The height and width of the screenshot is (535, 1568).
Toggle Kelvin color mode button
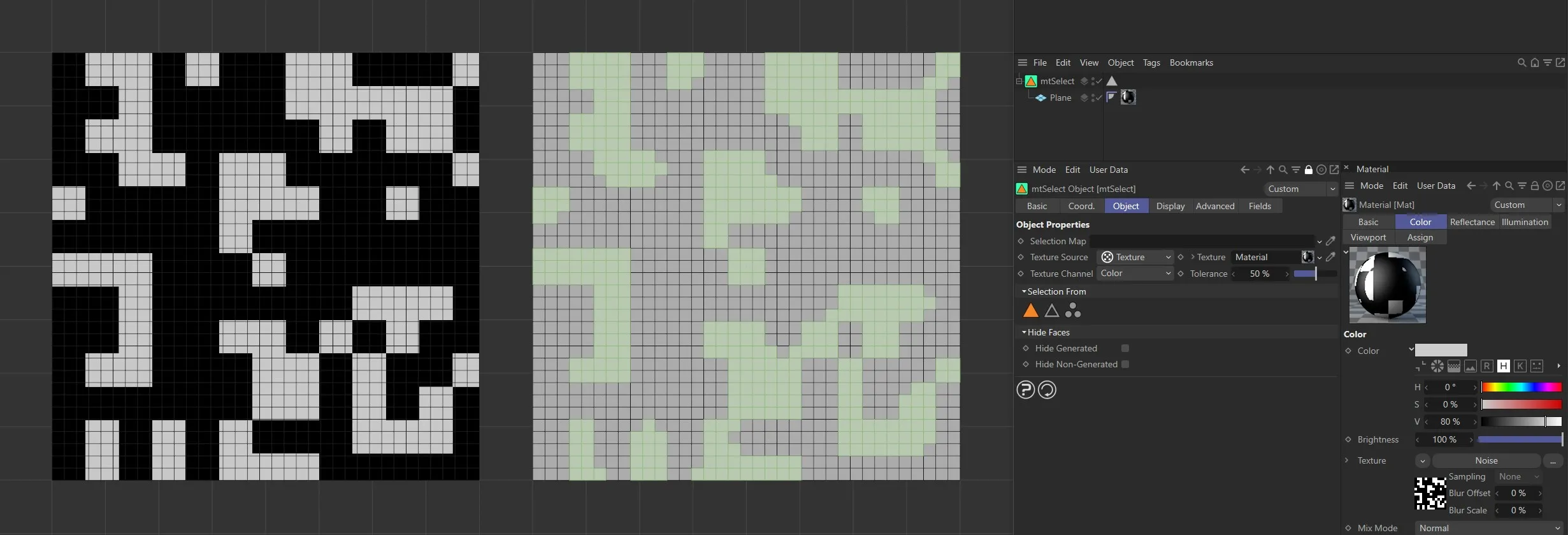pyautogui.click(x=1520, y=366)
